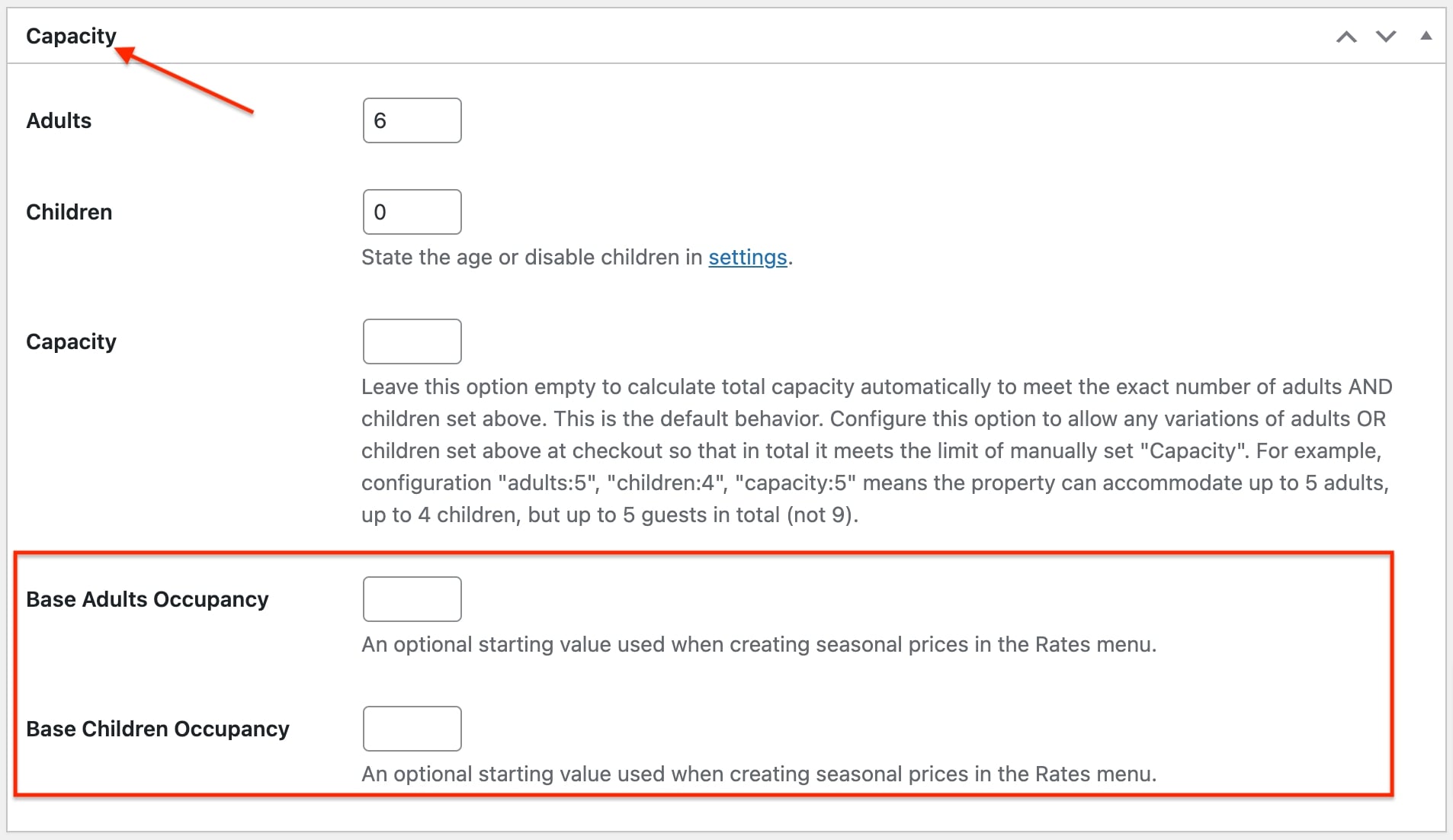The width and height of the screenshot is (1453, 840).
Task: Click the Base Adults Occupancy input
Action: click(x=412, y=599)
